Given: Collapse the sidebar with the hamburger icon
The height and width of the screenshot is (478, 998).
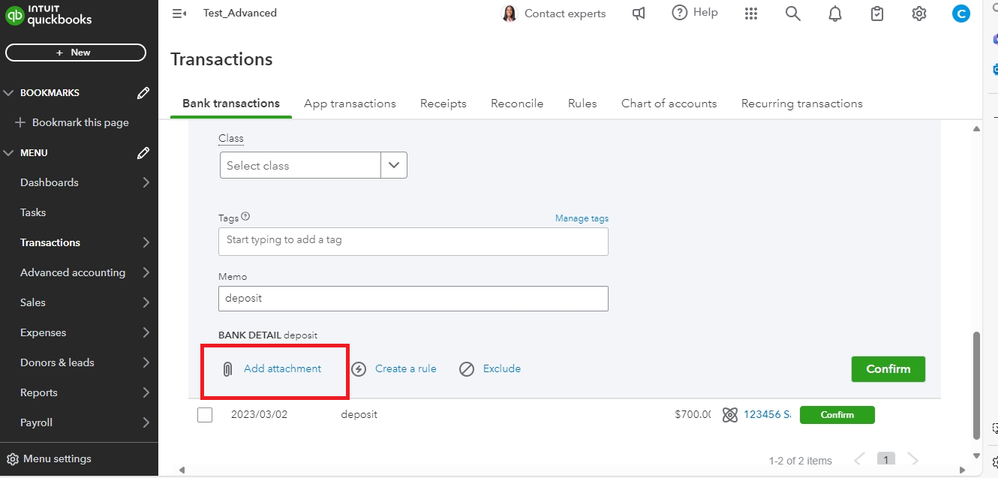Looking at the screenshot, I should click(179, 13).
